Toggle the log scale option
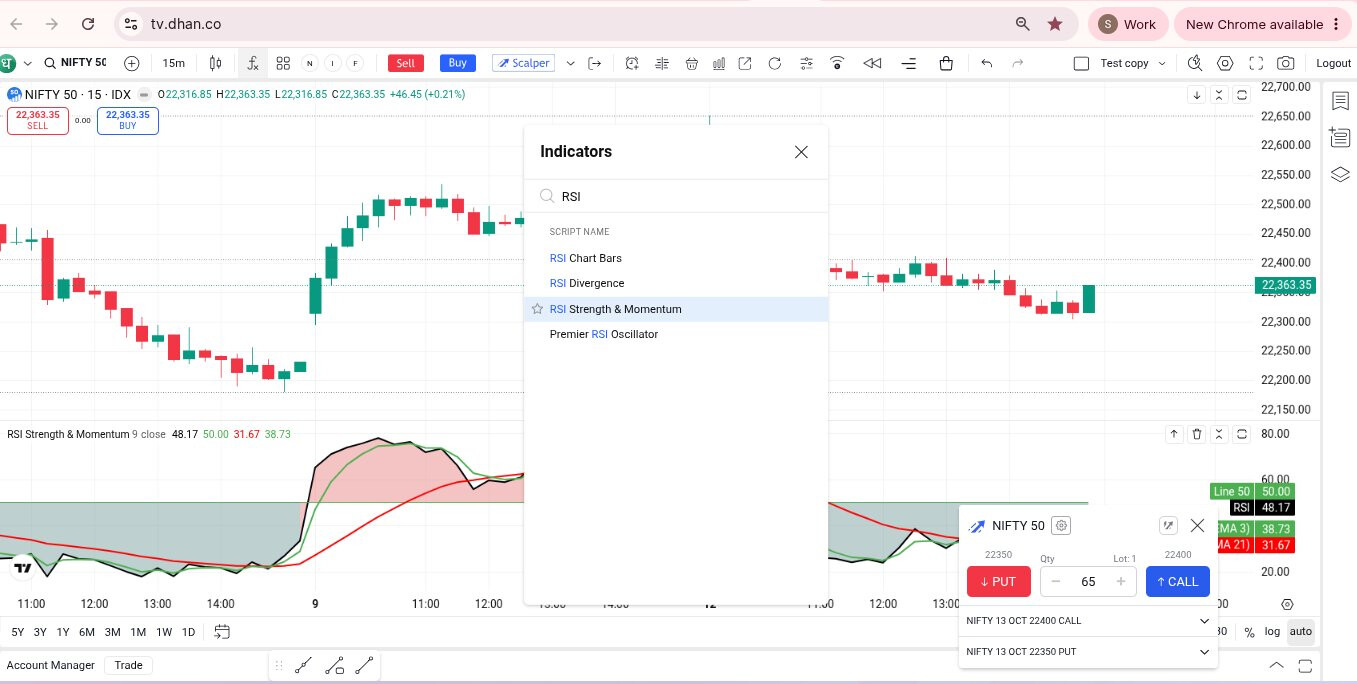This screenshot has height=684, width=1357. tap(1272, 631)
